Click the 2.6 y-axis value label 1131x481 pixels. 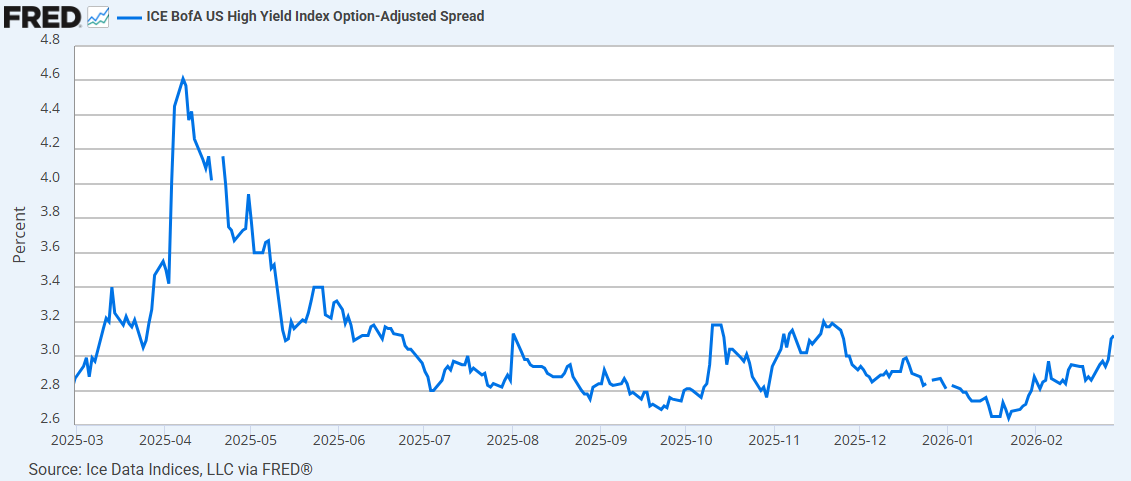49,419
